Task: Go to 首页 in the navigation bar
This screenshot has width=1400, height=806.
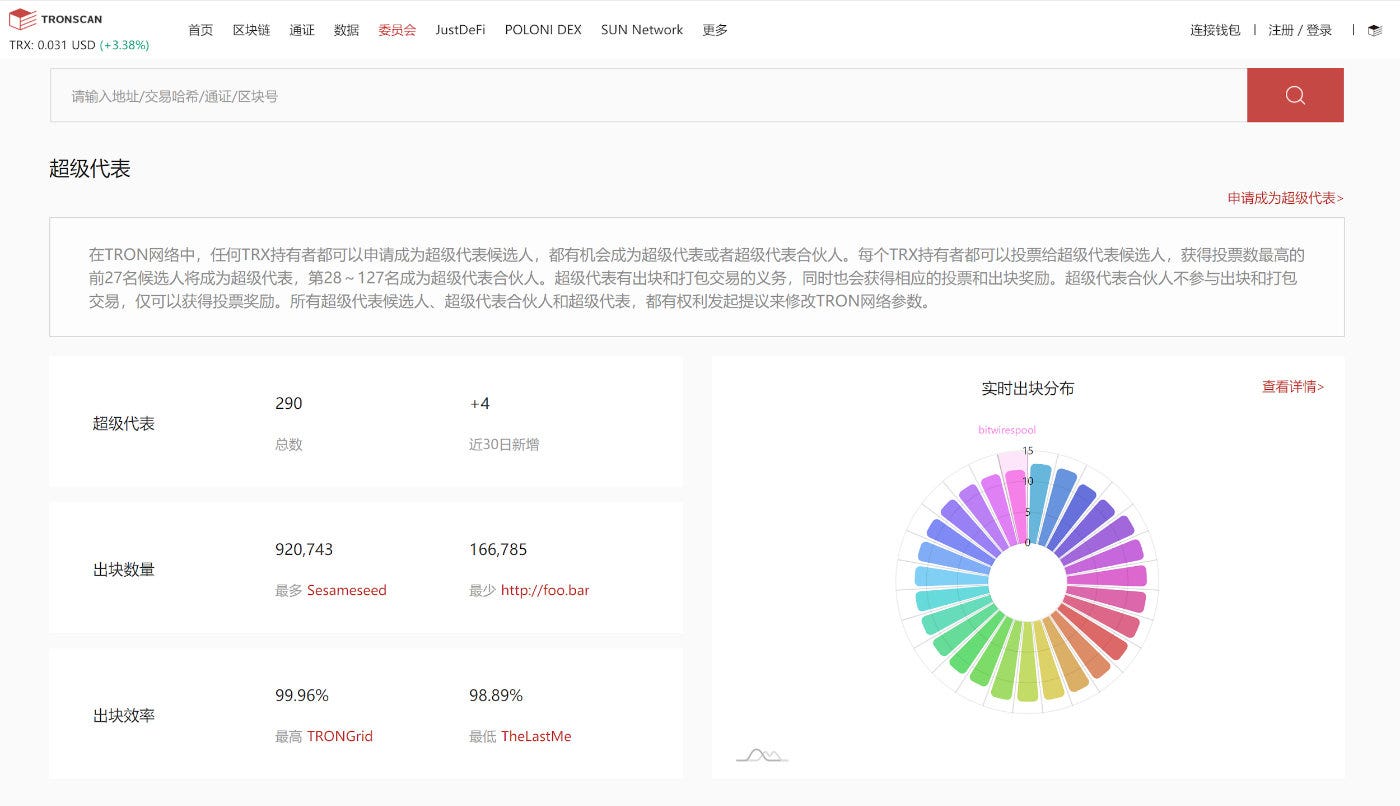Action: click(x=200, y=30)
